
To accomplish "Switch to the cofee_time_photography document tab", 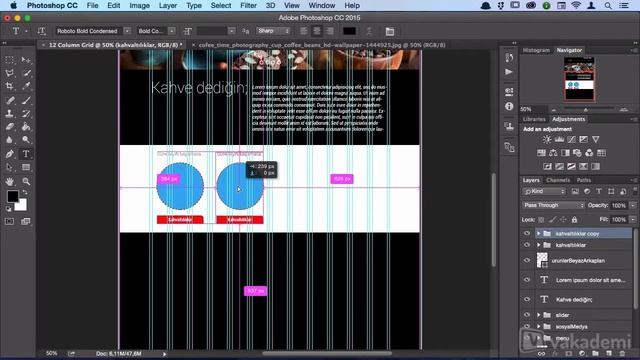I will [x=322, y=45].
